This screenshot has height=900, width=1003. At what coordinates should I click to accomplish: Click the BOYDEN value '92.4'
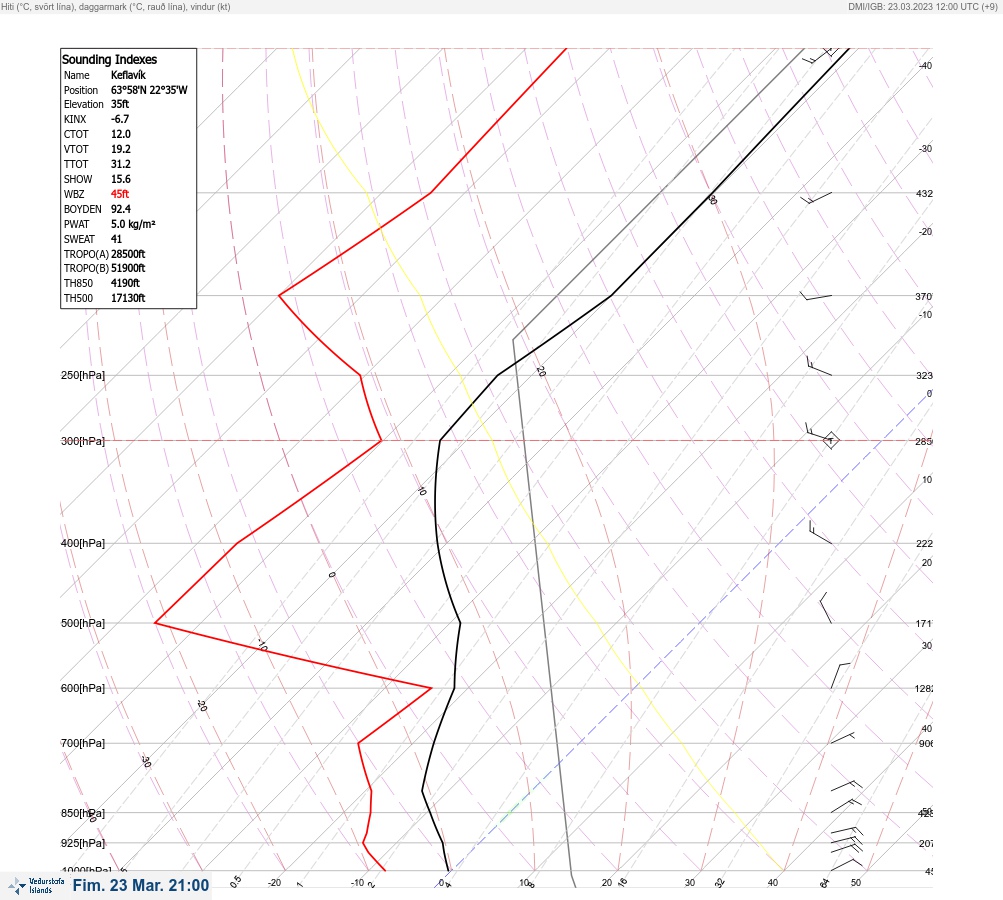(x=120, y=209)
